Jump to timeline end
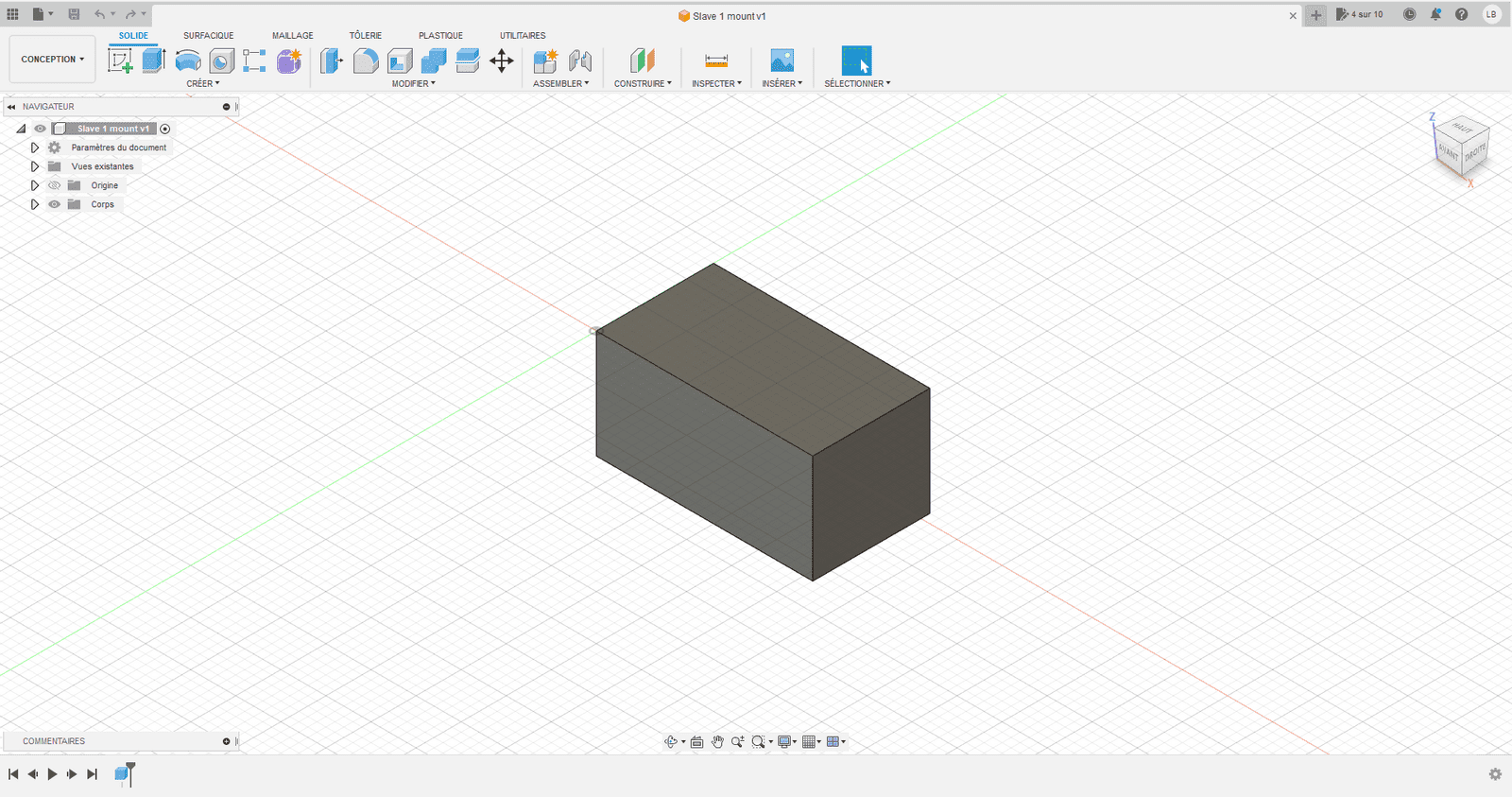The image size is (1512, 797). pyautogui.click(x=92, y=774)
